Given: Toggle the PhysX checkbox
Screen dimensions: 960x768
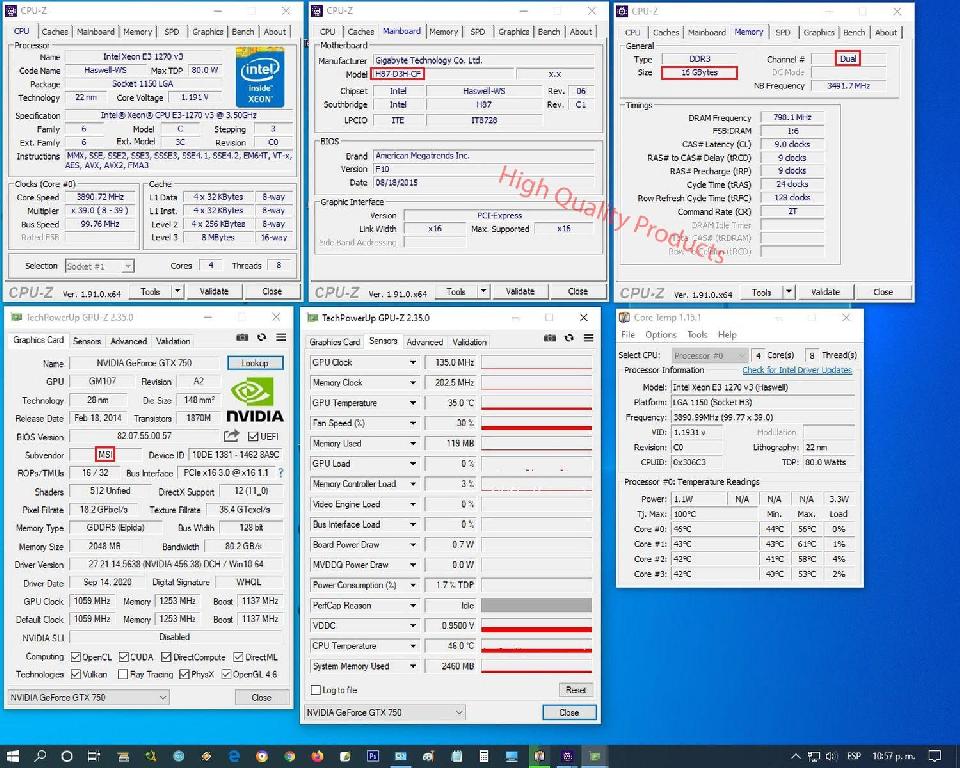Looking at the screenshot, I should pos(184,674).
